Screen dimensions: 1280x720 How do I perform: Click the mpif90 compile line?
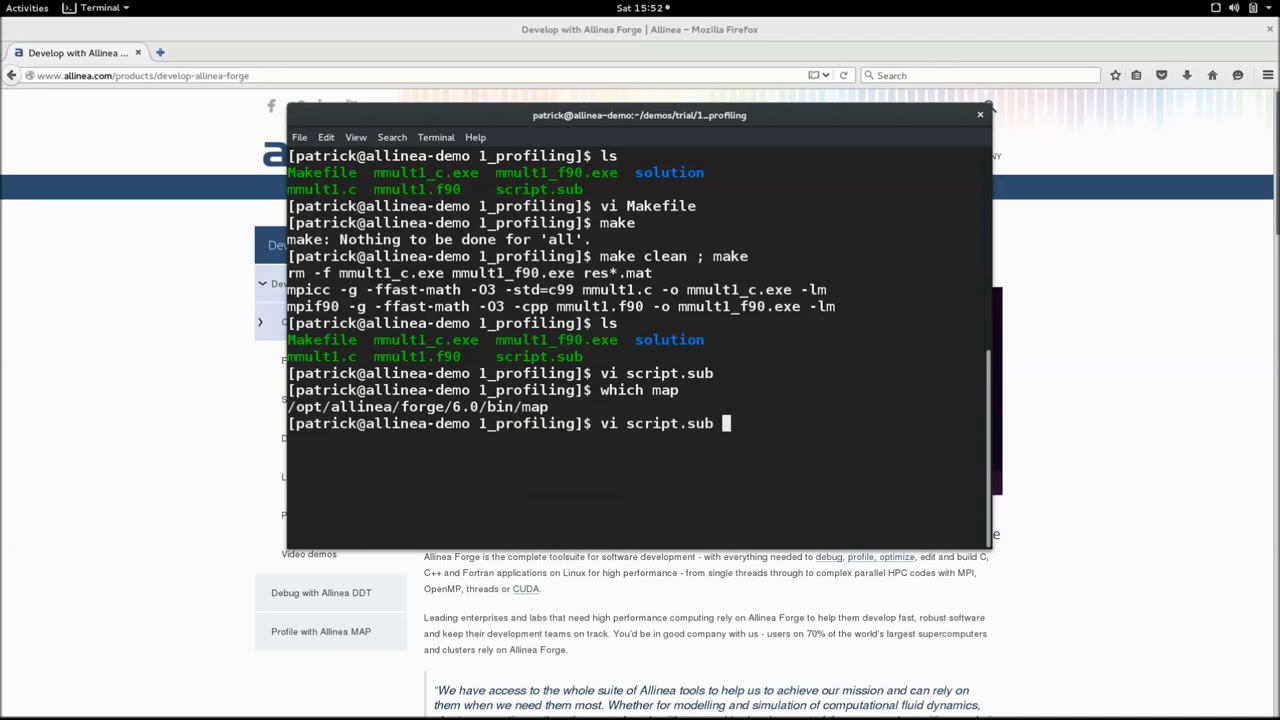coord(560,307)
